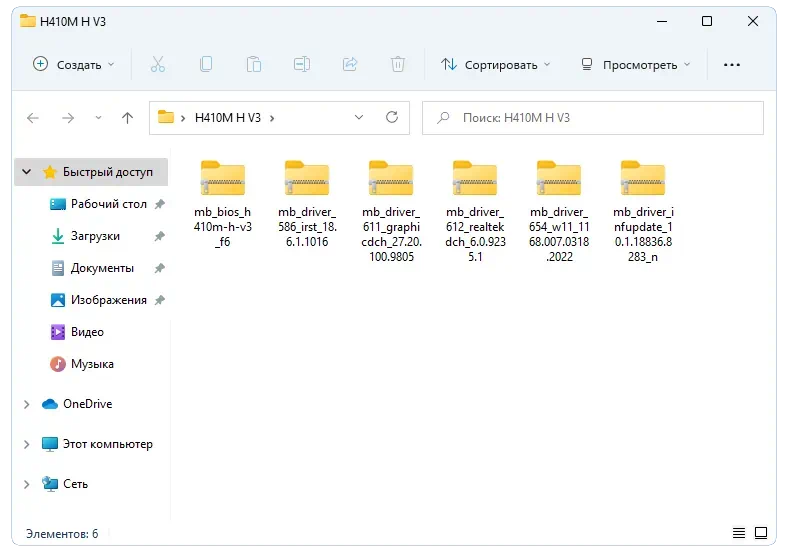Click the pin icon next to Рабочий стол
Viewport: 787px width, 557px height.
pyautogui.click(x=160, y=204)
